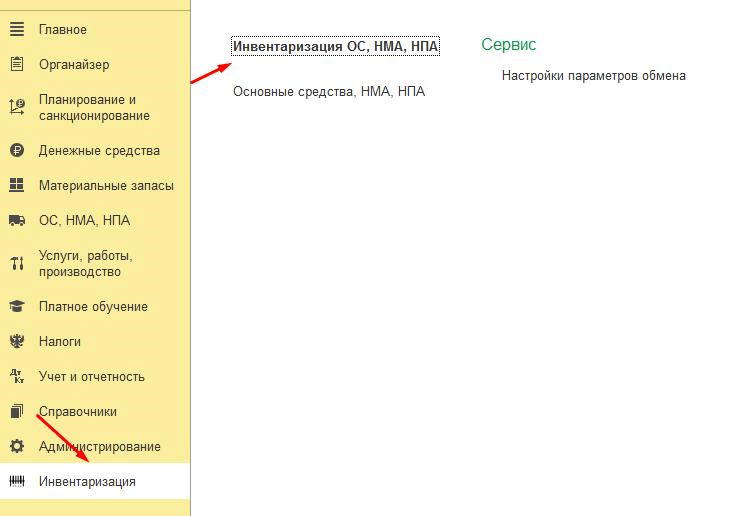Click the Сервис group heading

[509, 44]
